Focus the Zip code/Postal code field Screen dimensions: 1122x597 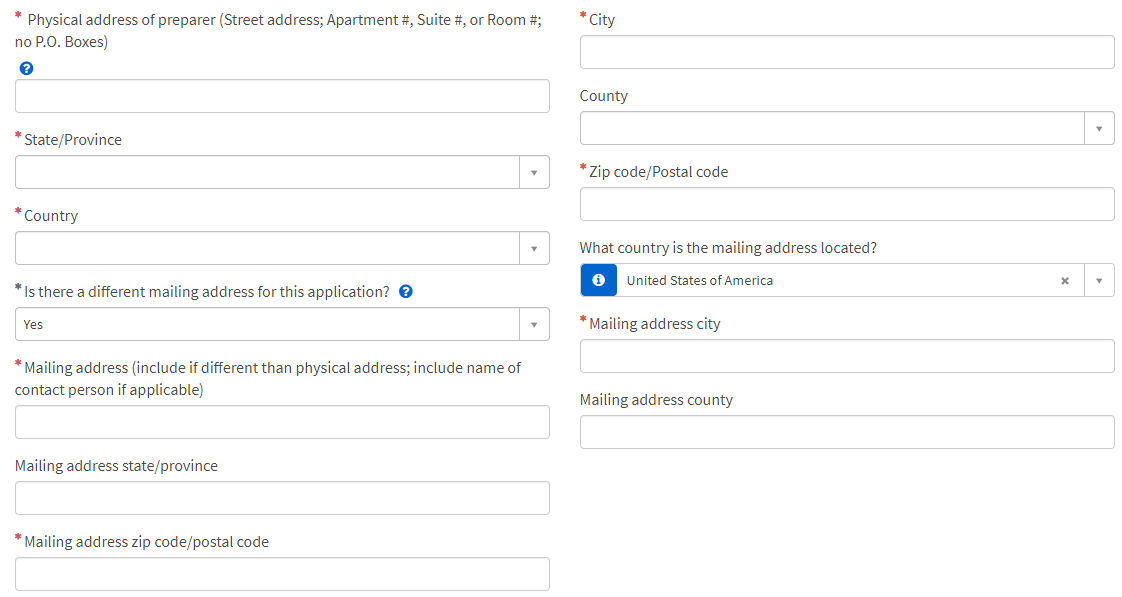click(847, 204)
